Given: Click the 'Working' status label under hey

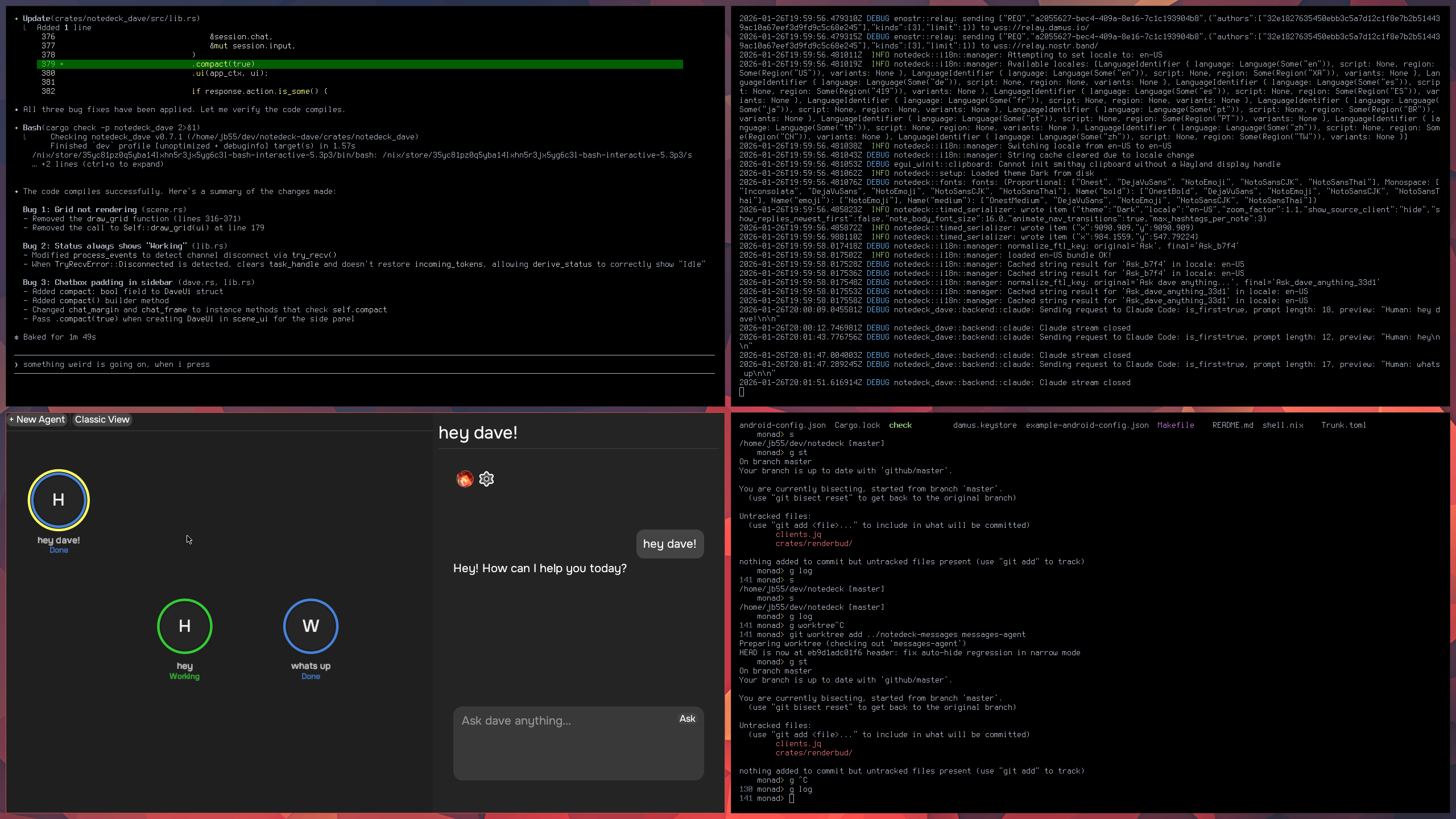Looking at the screenshot, I should coord(184,676).
